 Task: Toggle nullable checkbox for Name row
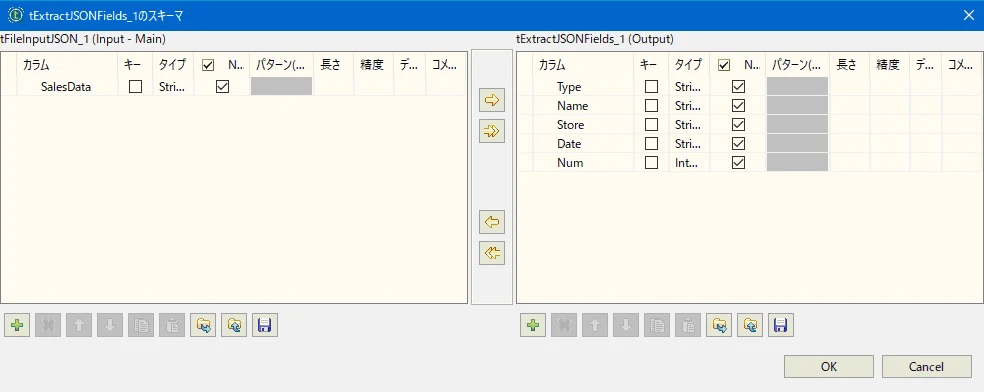coord(739,105)
